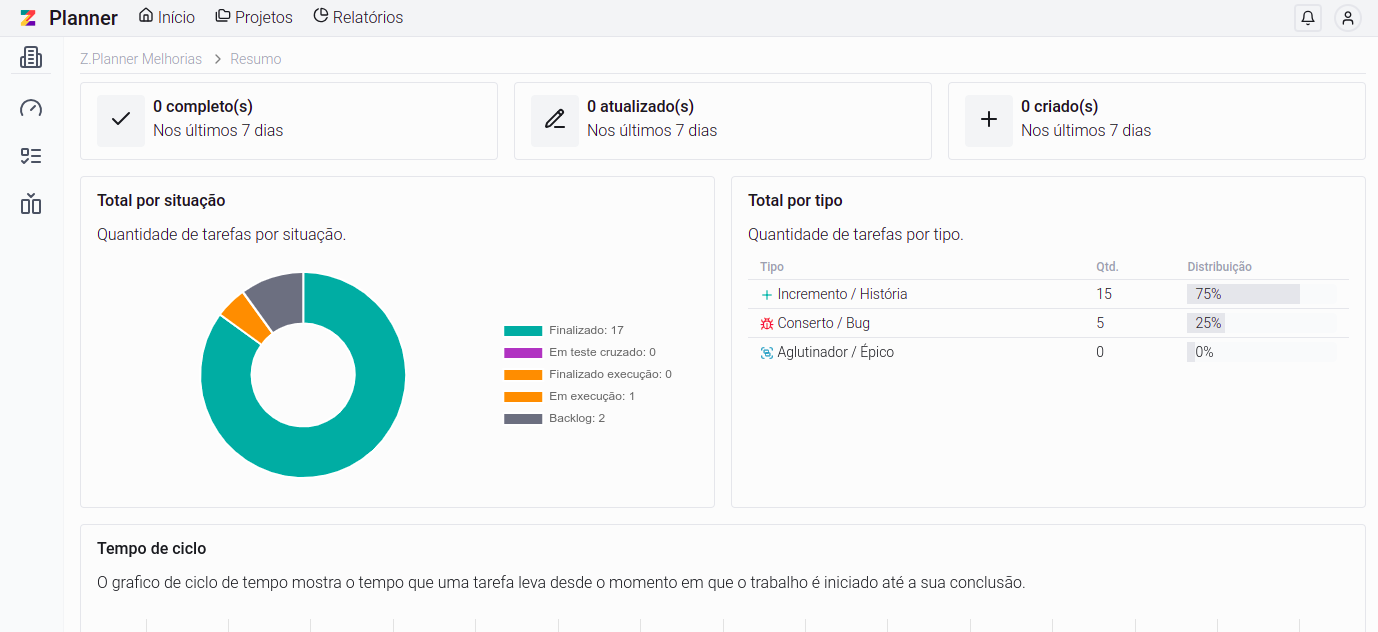Click the checkmark icon in completos card
Image resolution: width=1378 pixels, height=632 pixels.
coord(121,119)
